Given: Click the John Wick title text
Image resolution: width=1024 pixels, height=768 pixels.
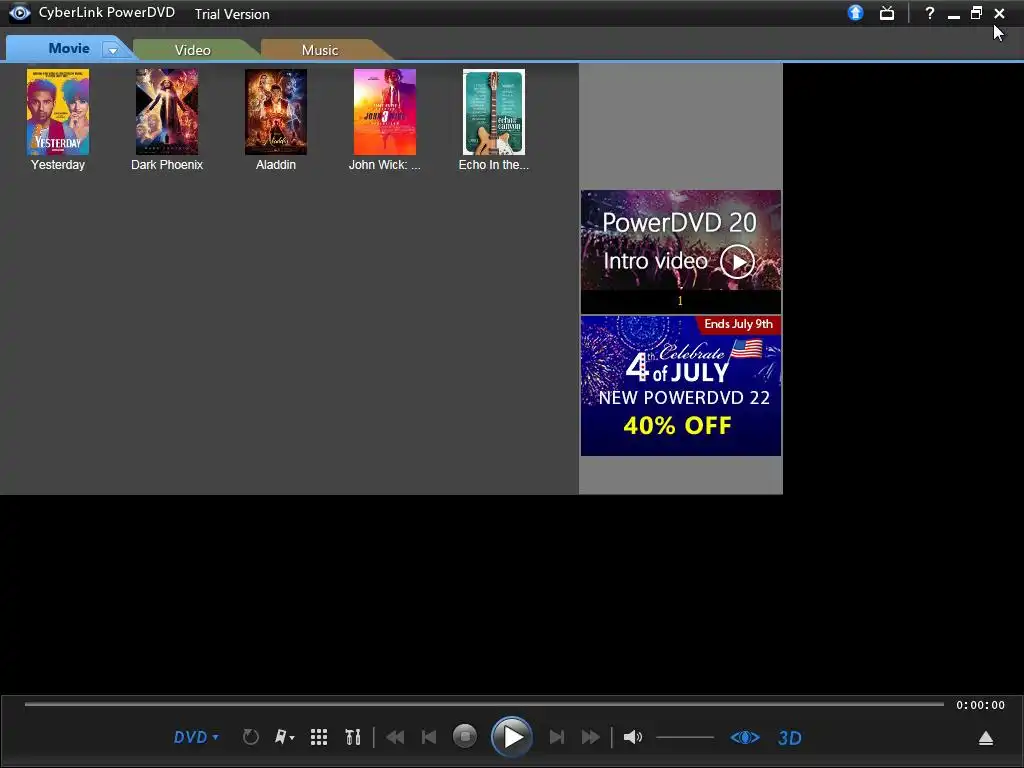Looking at the screenshot, I should tap(385, 165).
